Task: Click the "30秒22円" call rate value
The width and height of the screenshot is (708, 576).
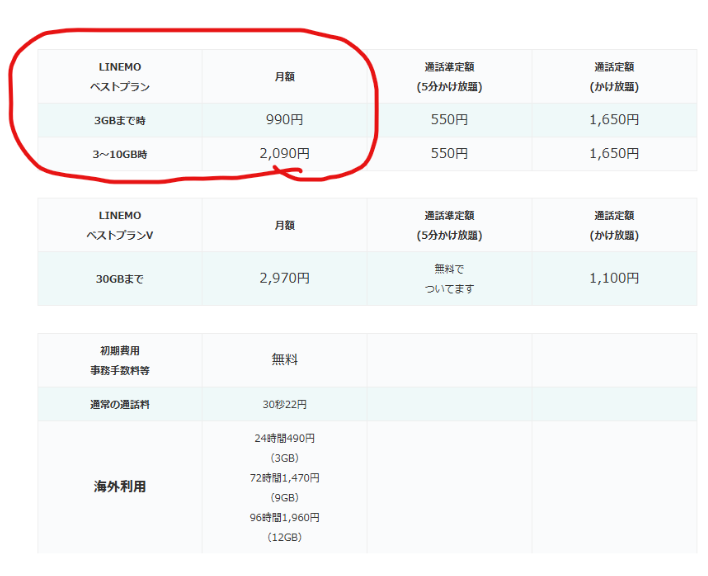Action: click(284, 404)
